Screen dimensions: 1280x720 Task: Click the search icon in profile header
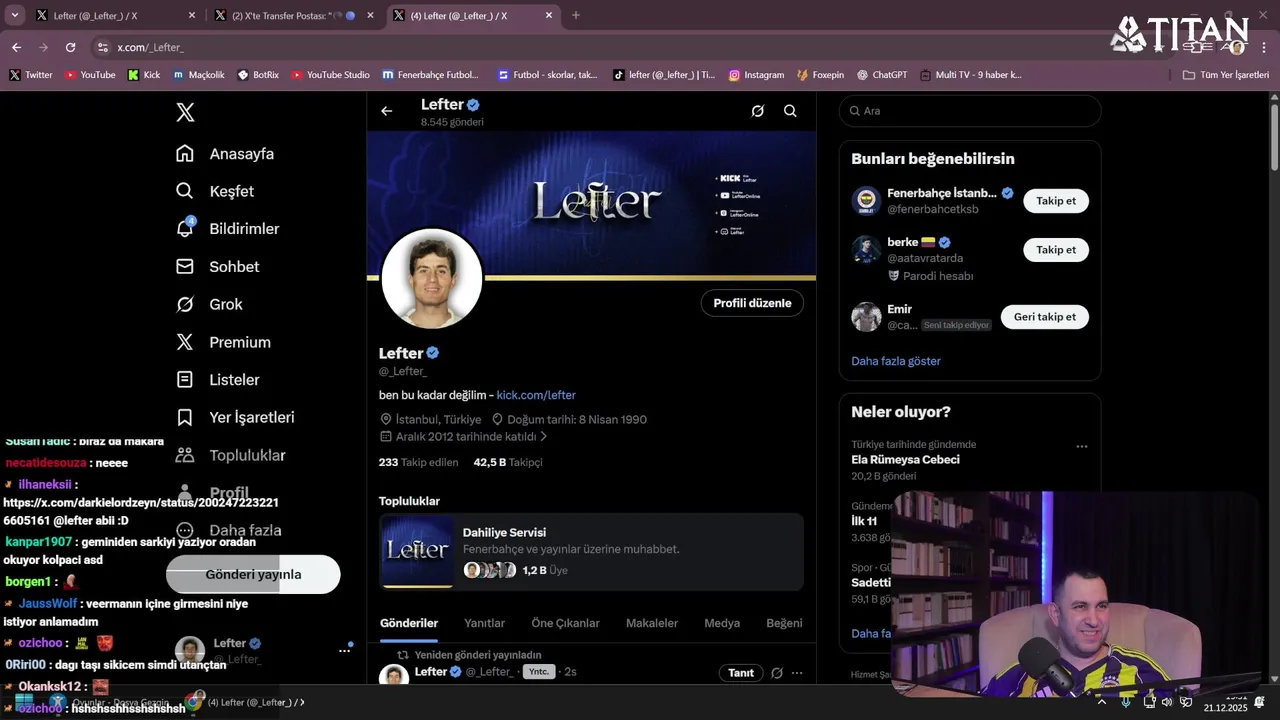[790, 111]
